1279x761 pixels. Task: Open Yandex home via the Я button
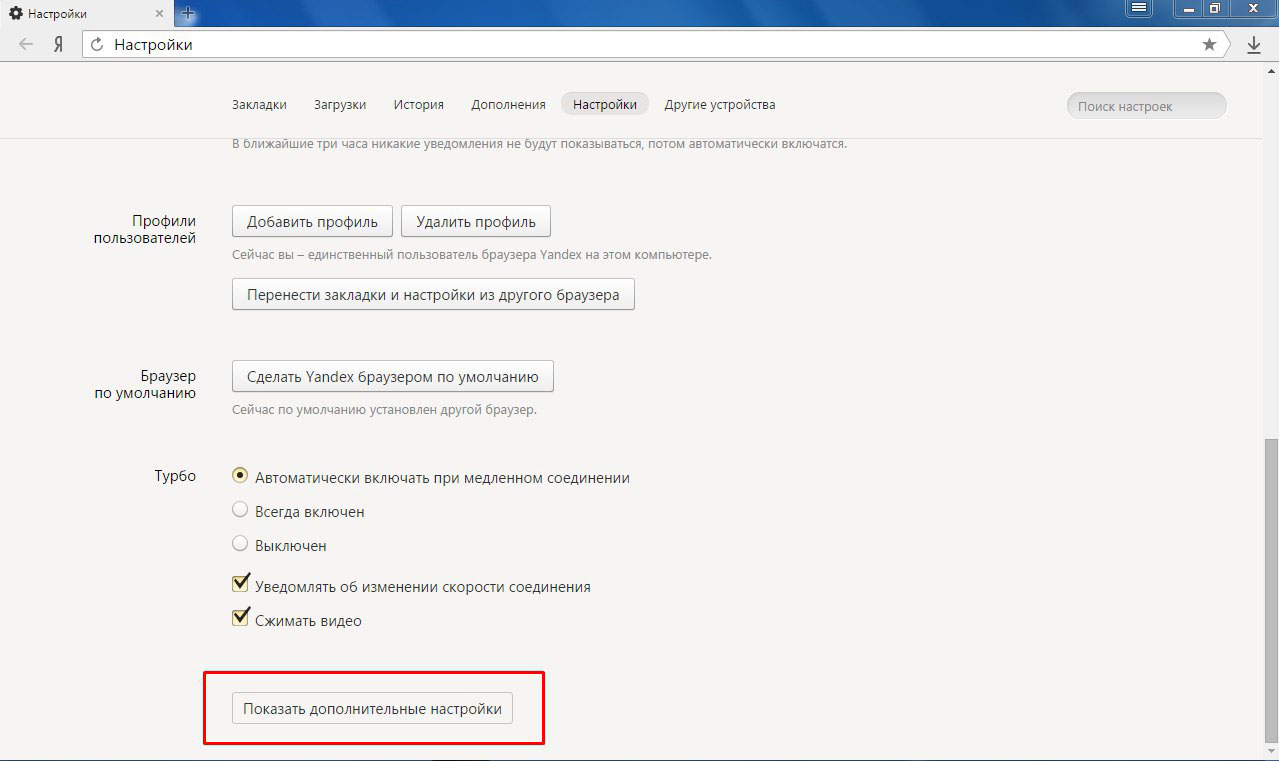(x=59, y=45)
